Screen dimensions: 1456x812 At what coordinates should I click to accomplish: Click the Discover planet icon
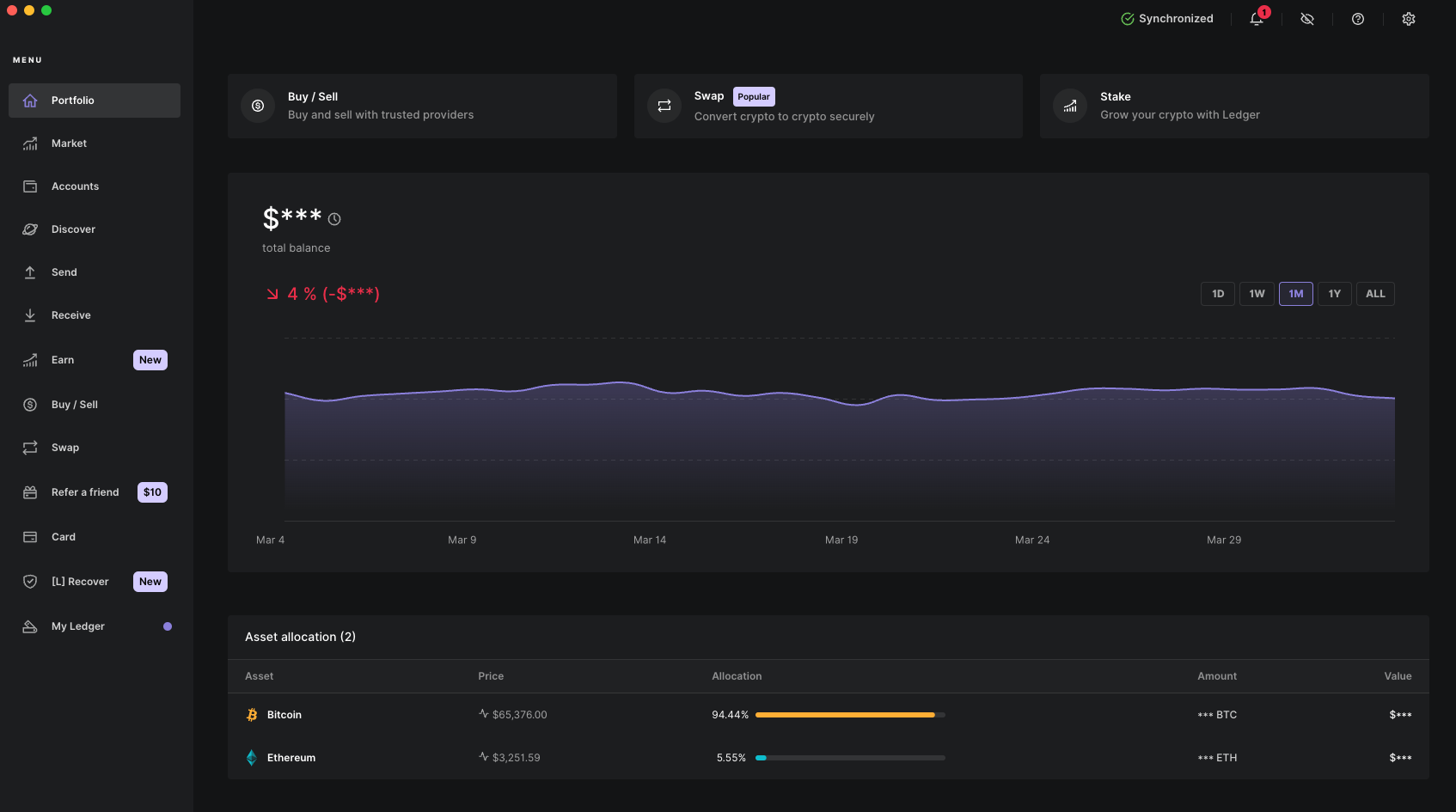pyautogui.click(x=30, y=229)
